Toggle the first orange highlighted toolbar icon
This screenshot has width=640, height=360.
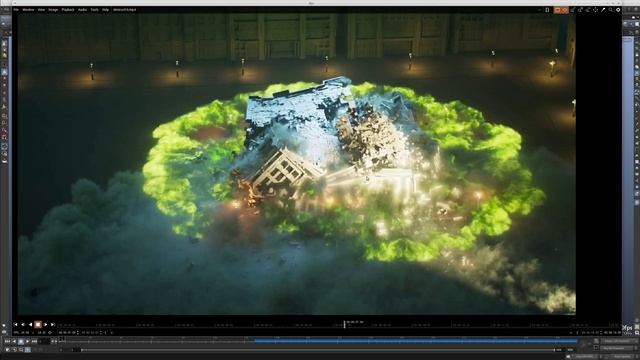click(x=558, y=10)
